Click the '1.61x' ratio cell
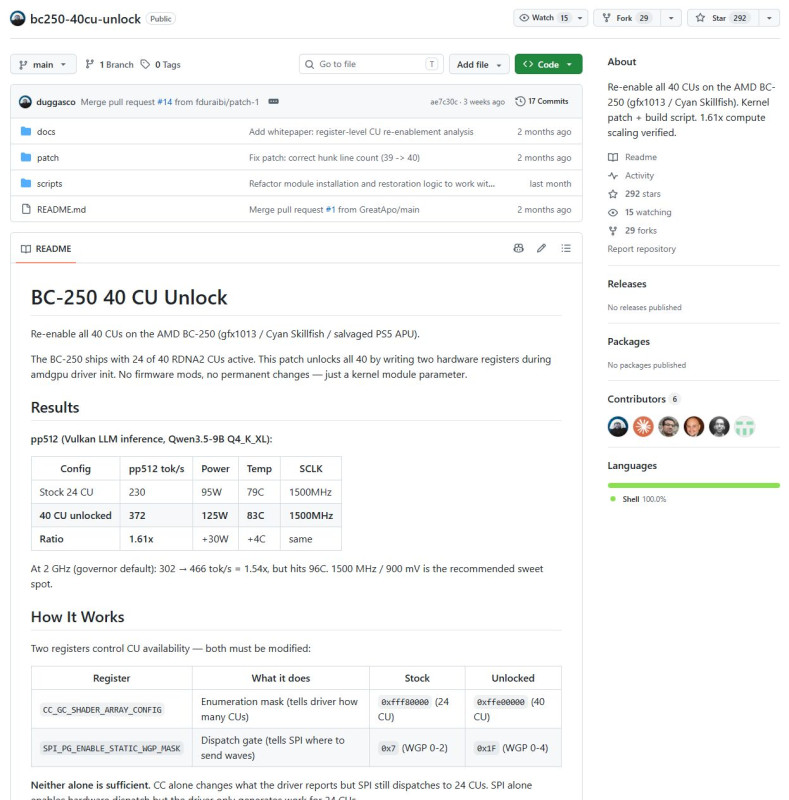Viewport: 789px width, 800px height. (x=156, y=539)
